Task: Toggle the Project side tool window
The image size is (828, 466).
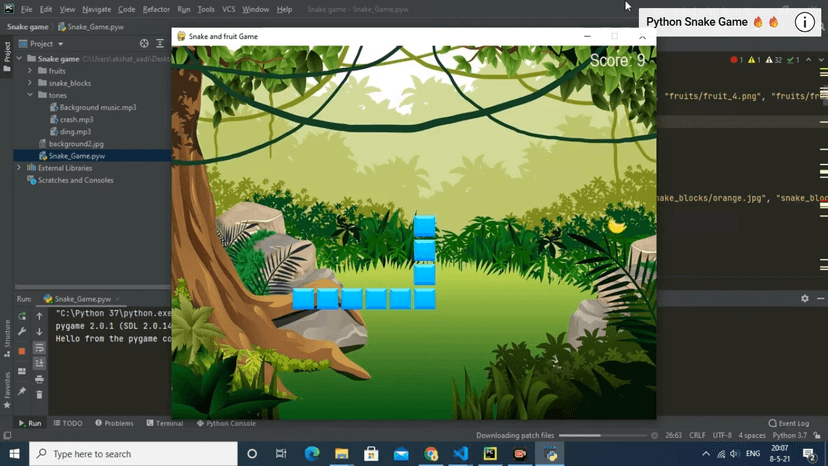Action: pyautogui.click(x=7, y=57)
